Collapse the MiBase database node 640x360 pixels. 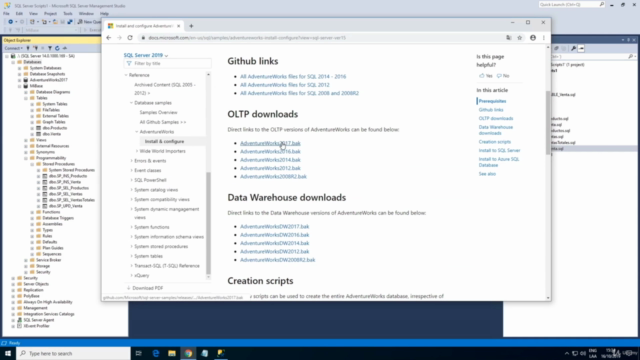click(19, 86)
